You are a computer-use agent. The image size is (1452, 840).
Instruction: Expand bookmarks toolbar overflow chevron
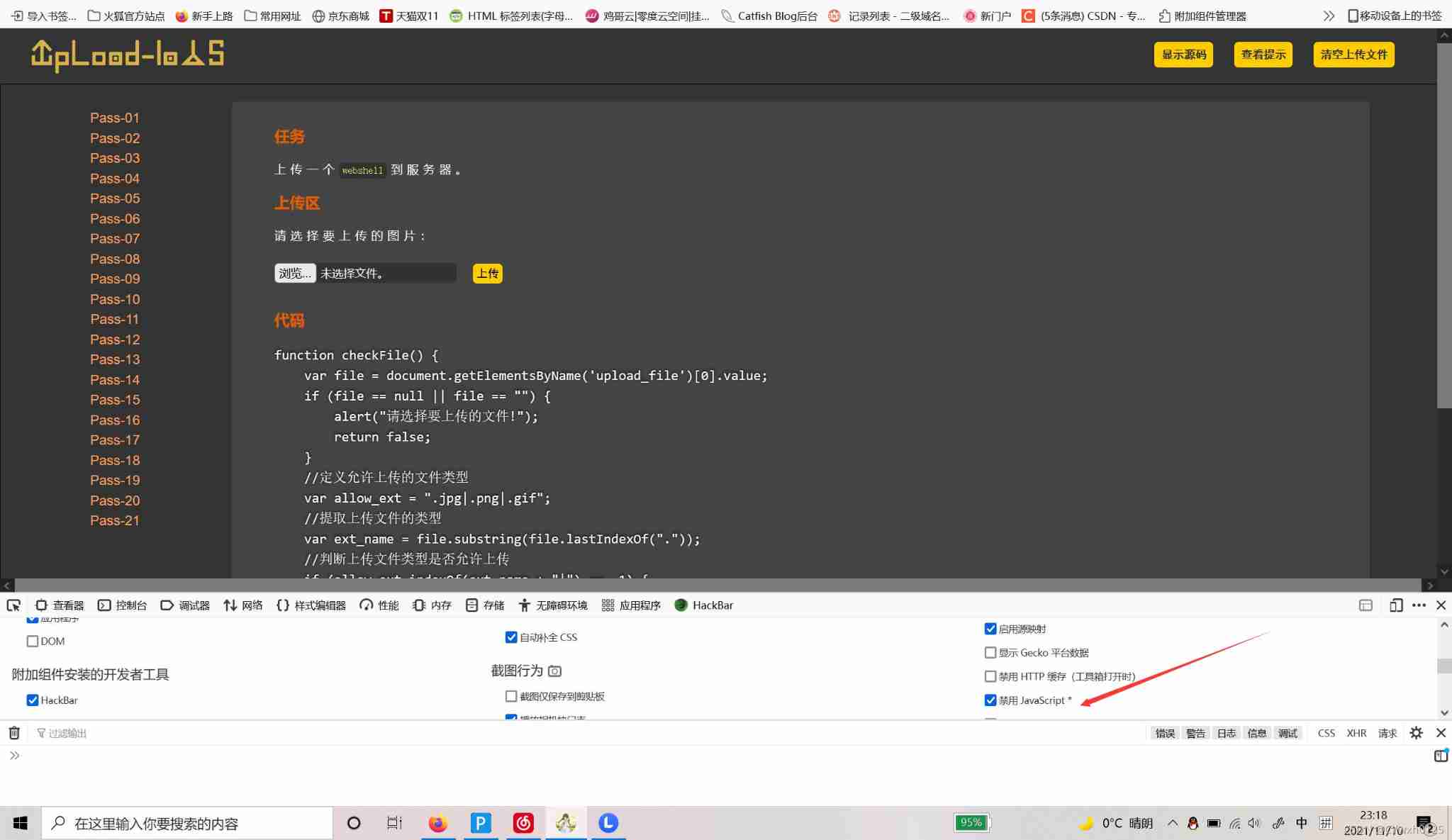tap(1329, 16)
